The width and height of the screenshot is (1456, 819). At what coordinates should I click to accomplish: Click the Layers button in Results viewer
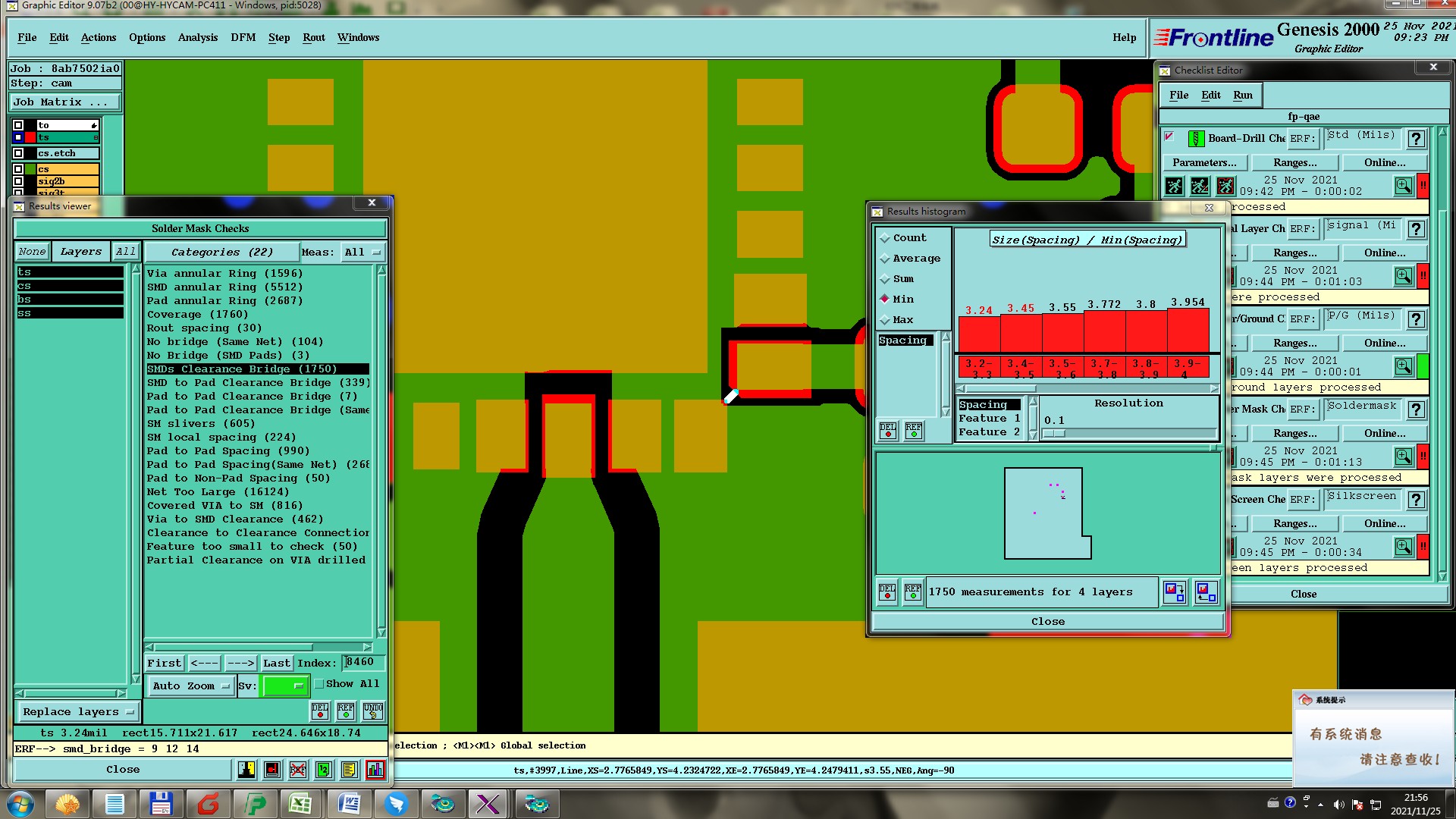click(x=81, y=252)
